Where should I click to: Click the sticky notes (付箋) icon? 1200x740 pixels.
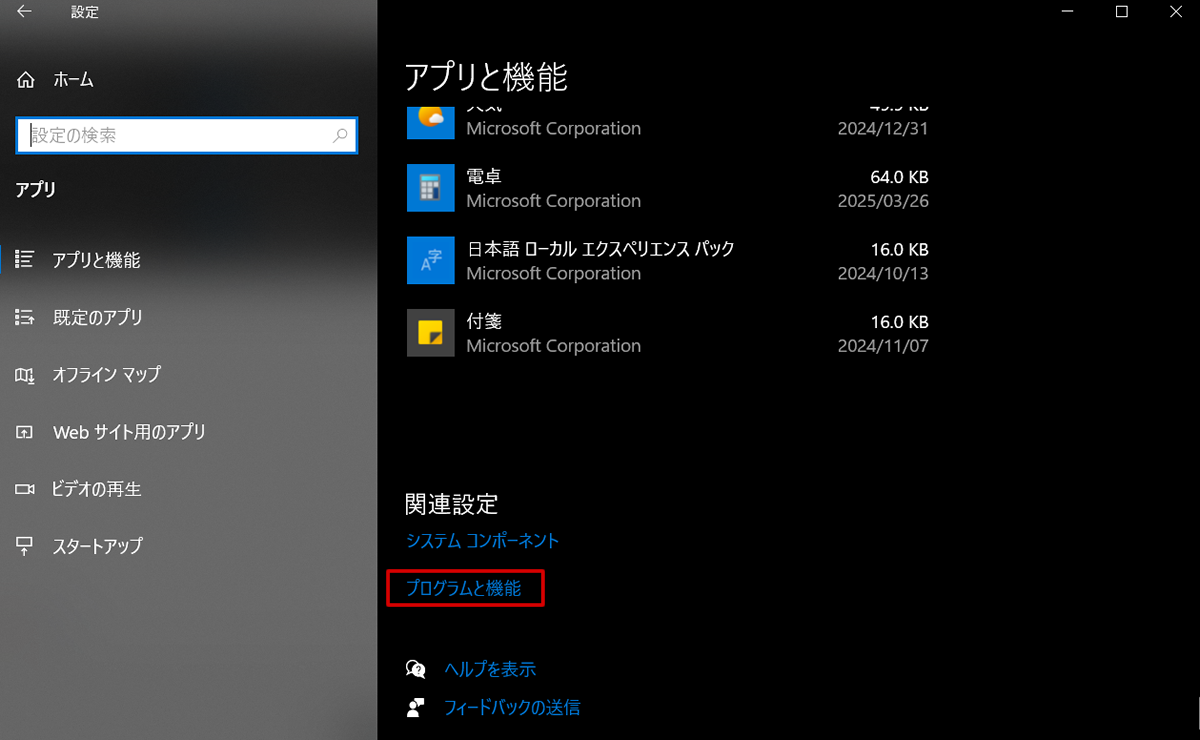pyautogui.click(x=431, y=333)
